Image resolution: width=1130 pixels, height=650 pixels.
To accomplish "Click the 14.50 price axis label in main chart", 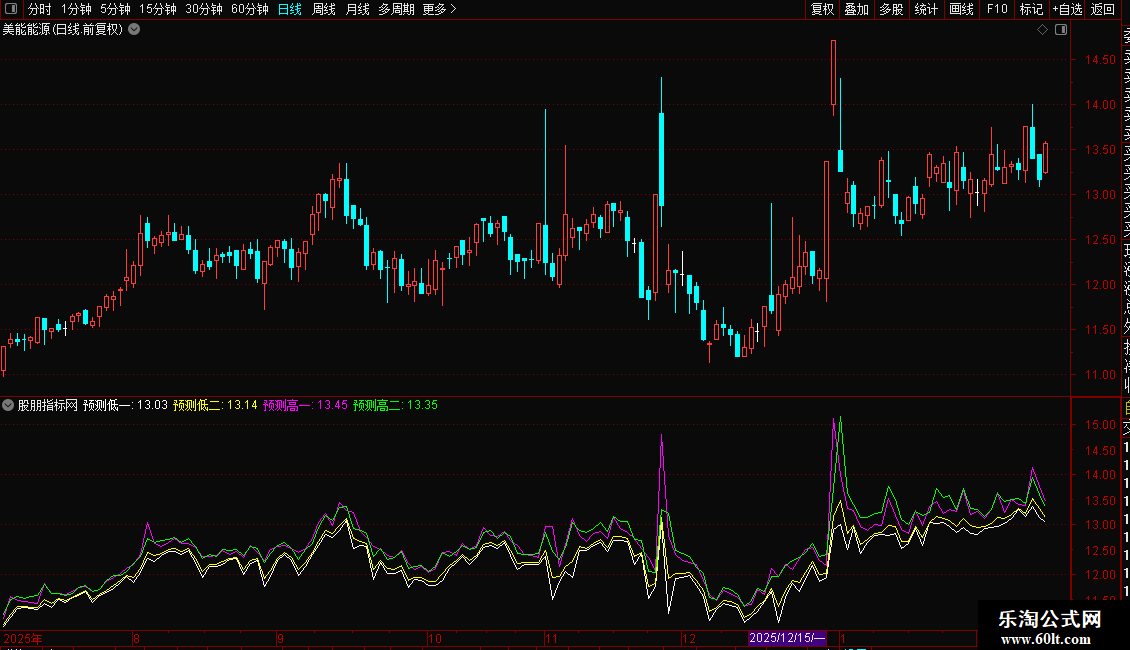I will pyautogui.click(x=1100, y=60).
